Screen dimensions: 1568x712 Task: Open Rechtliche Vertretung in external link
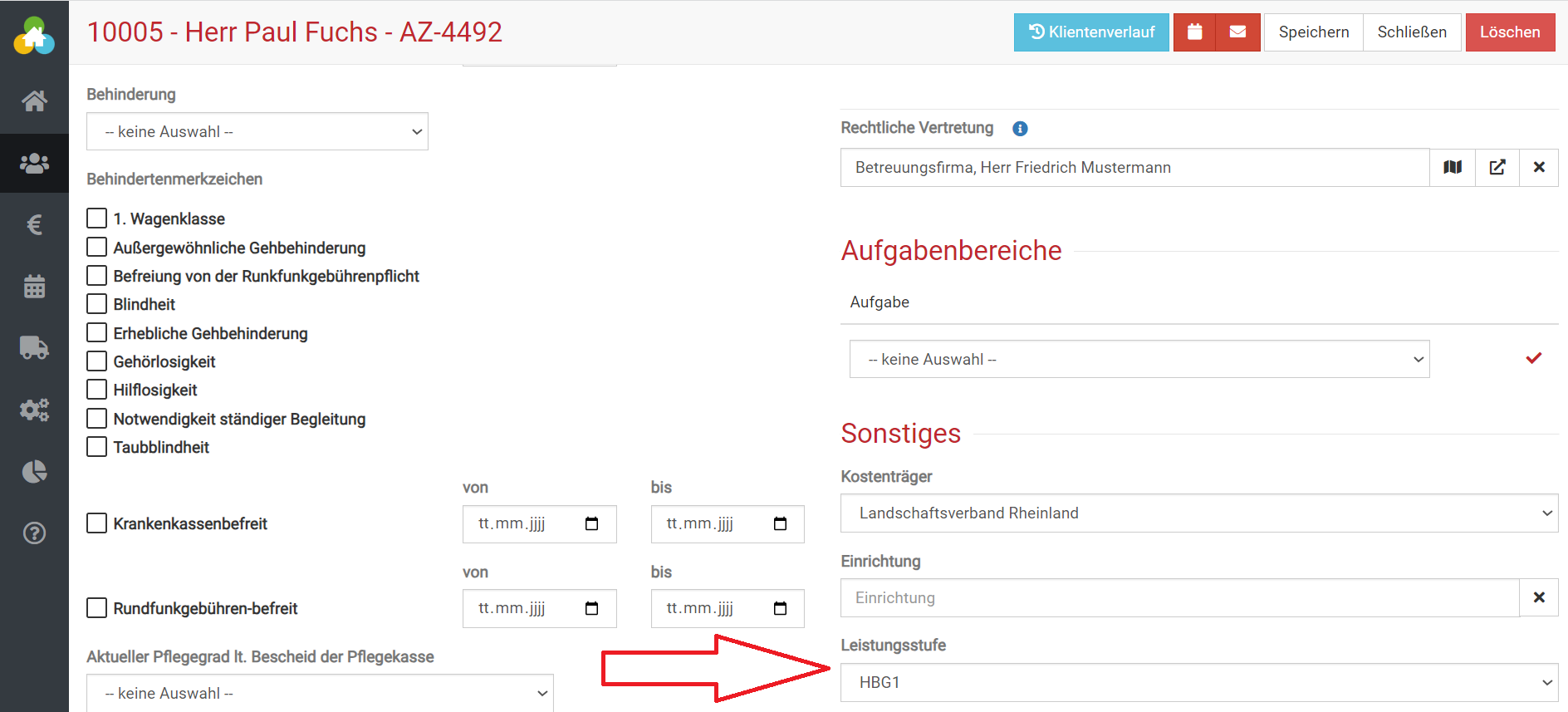tap(1497, 168)
